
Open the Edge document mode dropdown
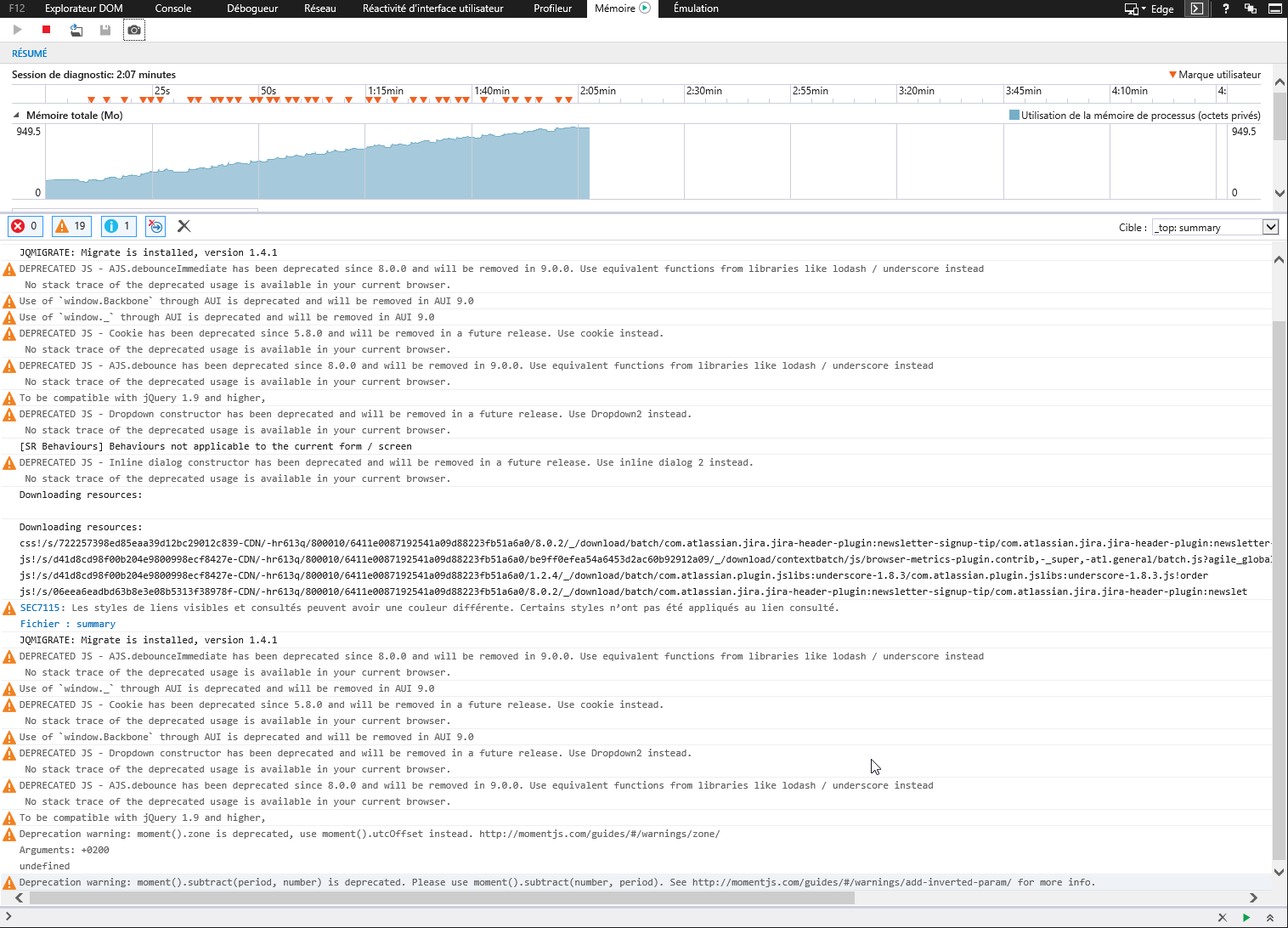[1161, 8]
